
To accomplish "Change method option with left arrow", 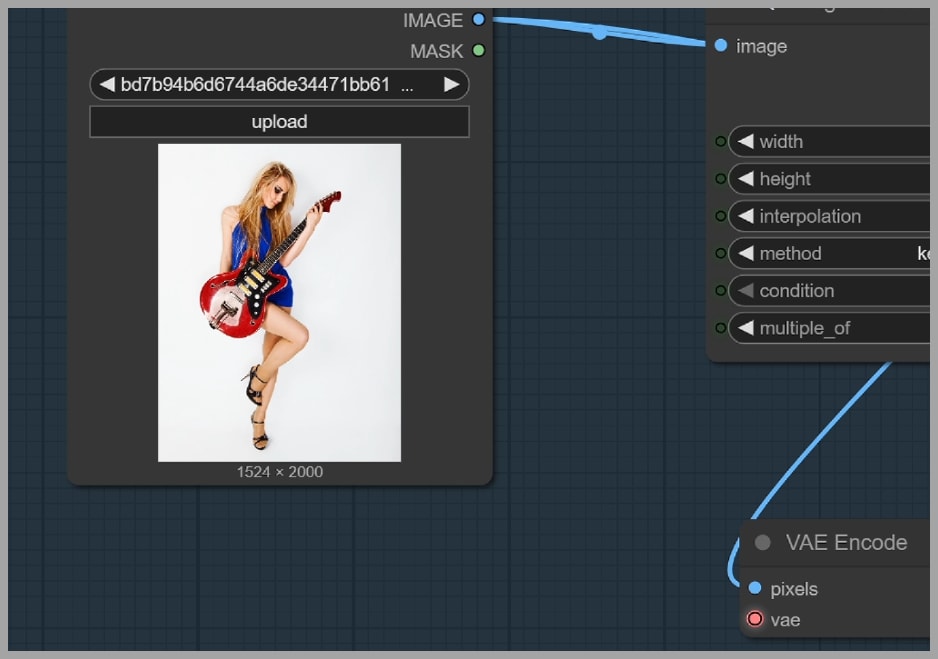I will point(745,254).
